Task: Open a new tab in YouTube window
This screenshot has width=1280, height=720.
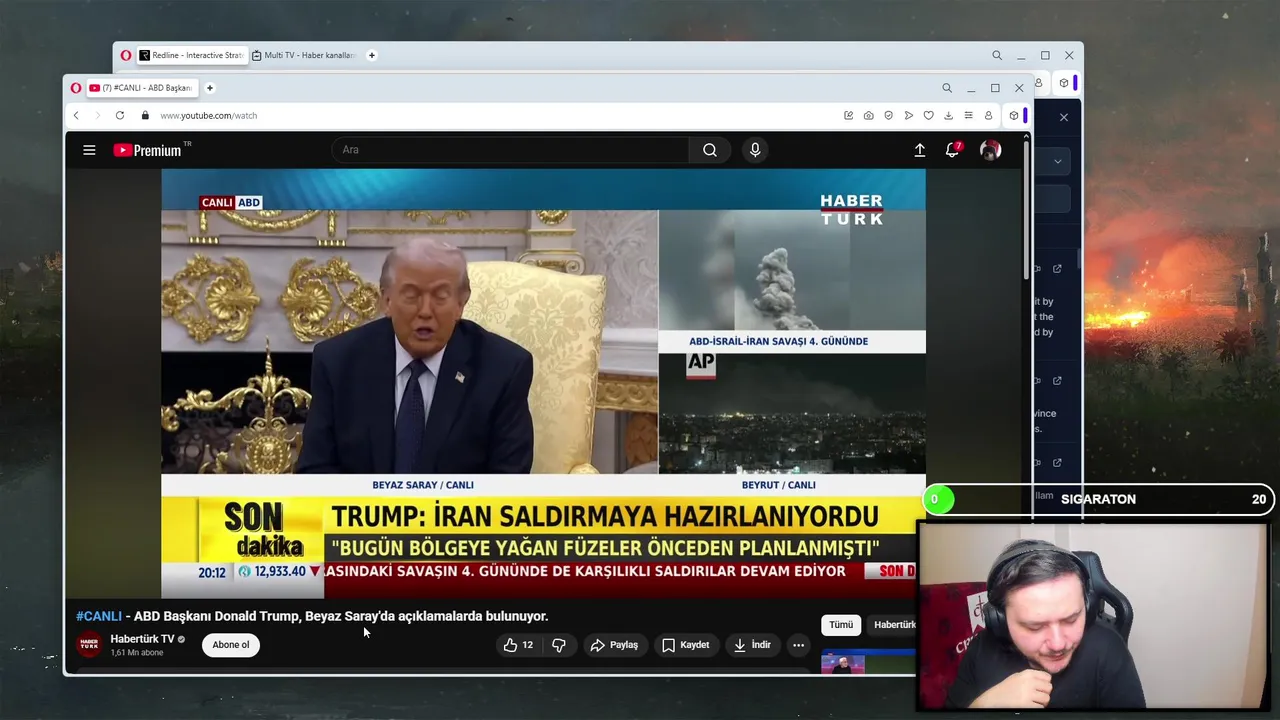Action: (x=210, y=88)
